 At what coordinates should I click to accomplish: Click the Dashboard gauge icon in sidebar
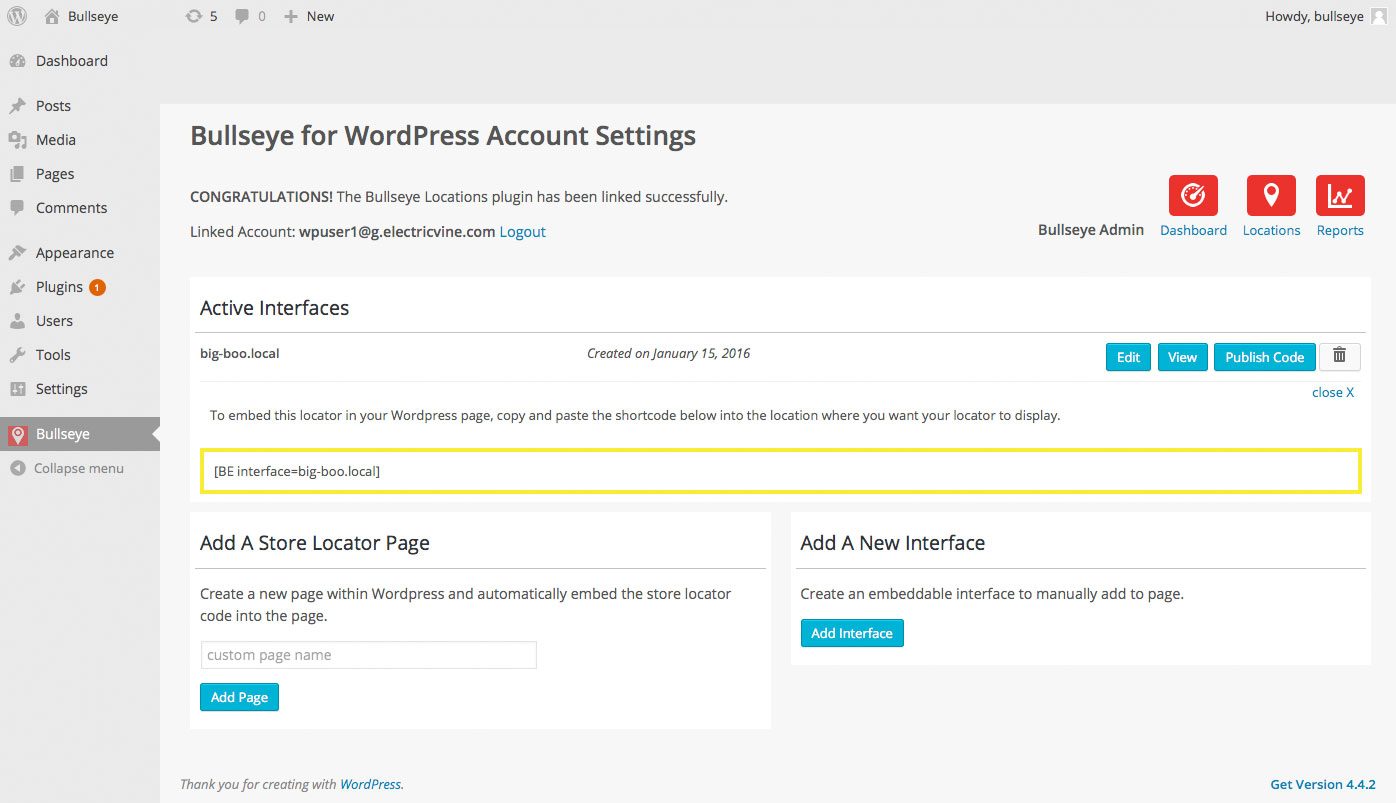(17, 61)
